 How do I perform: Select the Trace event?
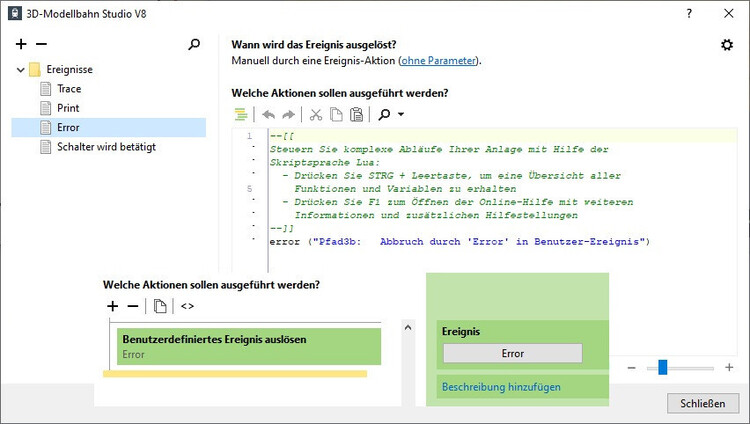[69, 89]
